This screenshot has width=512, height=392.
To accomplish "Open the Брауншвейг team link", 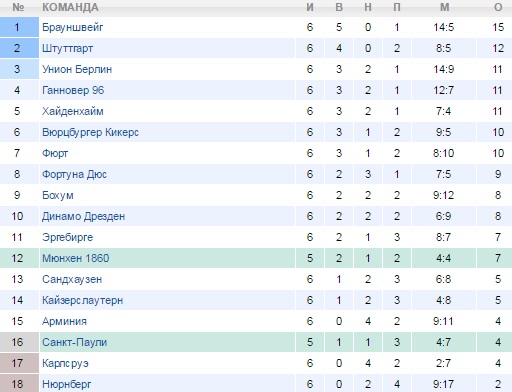I will 72,27.
